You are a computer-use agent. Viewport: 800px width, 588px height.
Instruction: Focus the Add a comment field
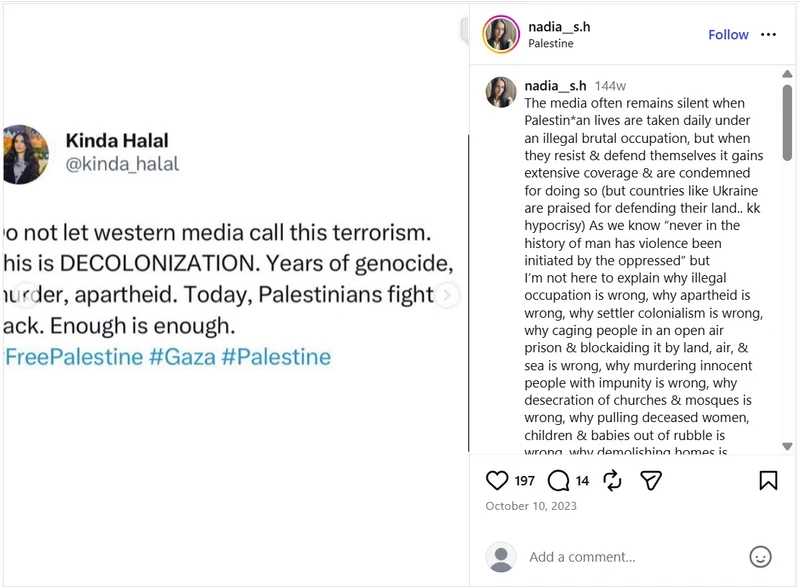(633, 556)
